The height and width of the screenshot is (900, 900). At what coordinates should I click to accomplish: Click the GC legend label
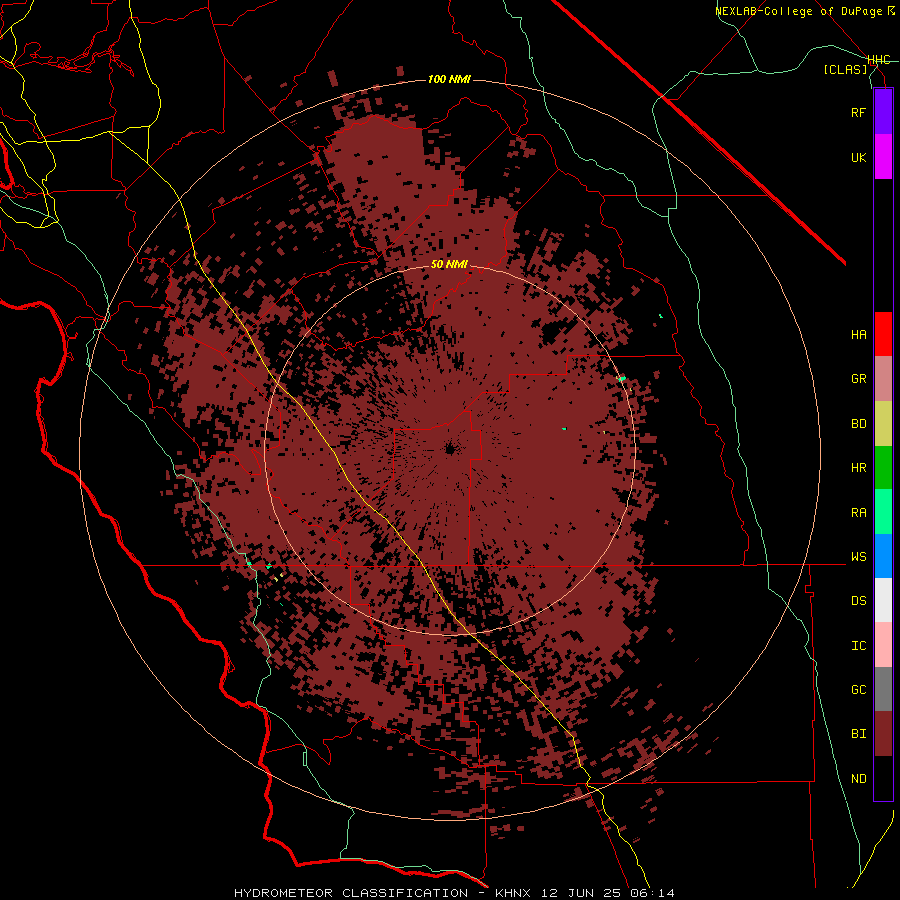click(859, 690)
